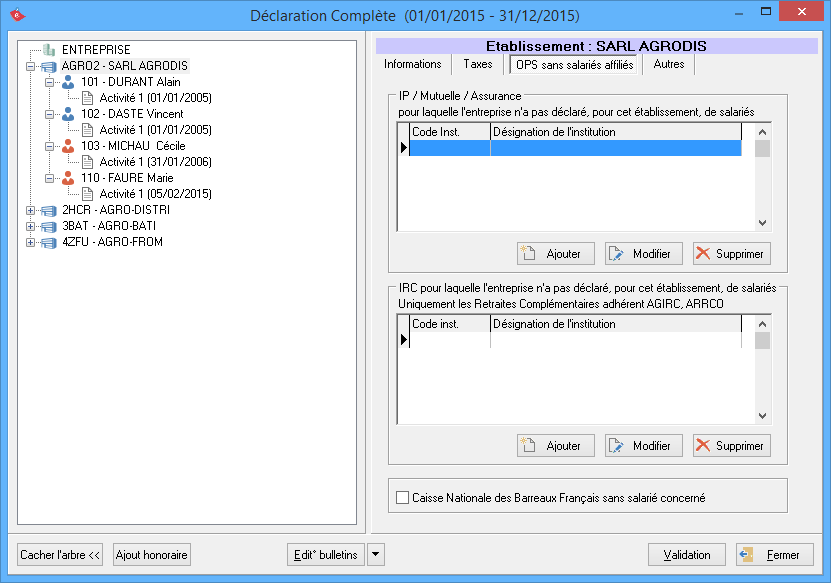Click the establishment icon next to 3BAT - AGRO-BATI
This screenshot has height=583, width=831.
[49, 226]
